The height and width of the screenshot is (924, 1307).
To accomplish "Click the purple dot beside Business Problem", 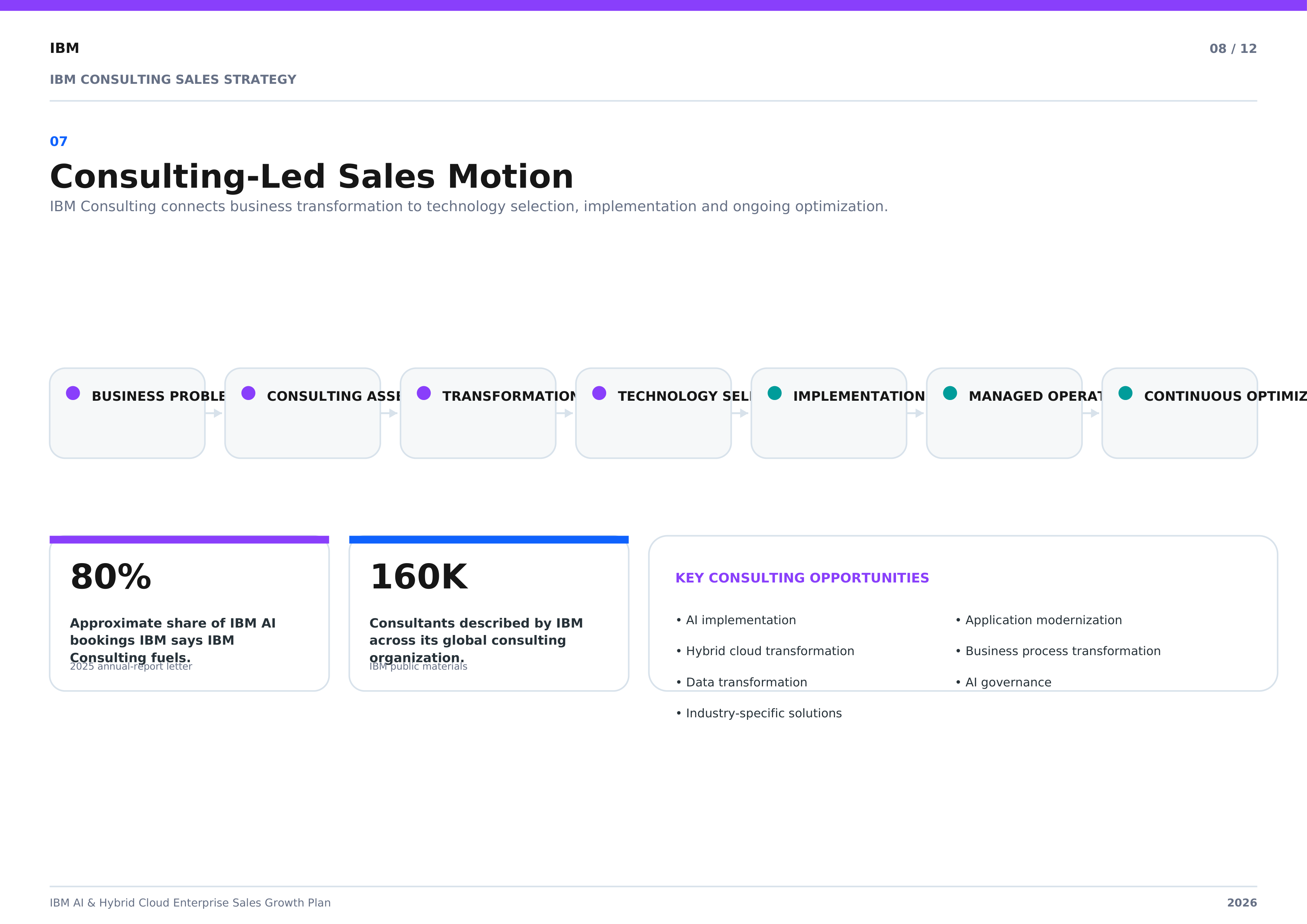I will (73, 393).
